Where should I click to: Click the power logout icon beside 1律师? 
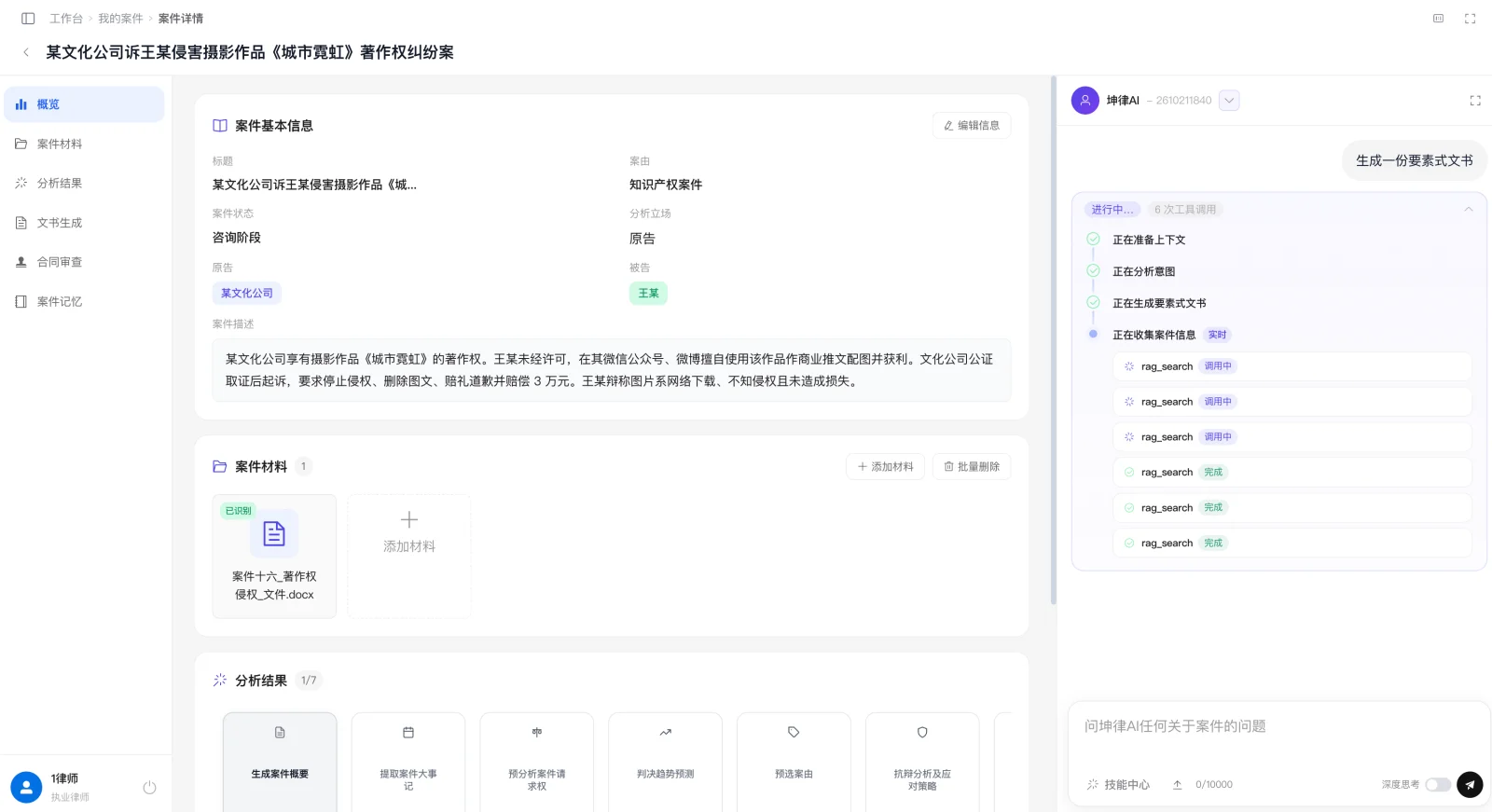click(149, 788)
